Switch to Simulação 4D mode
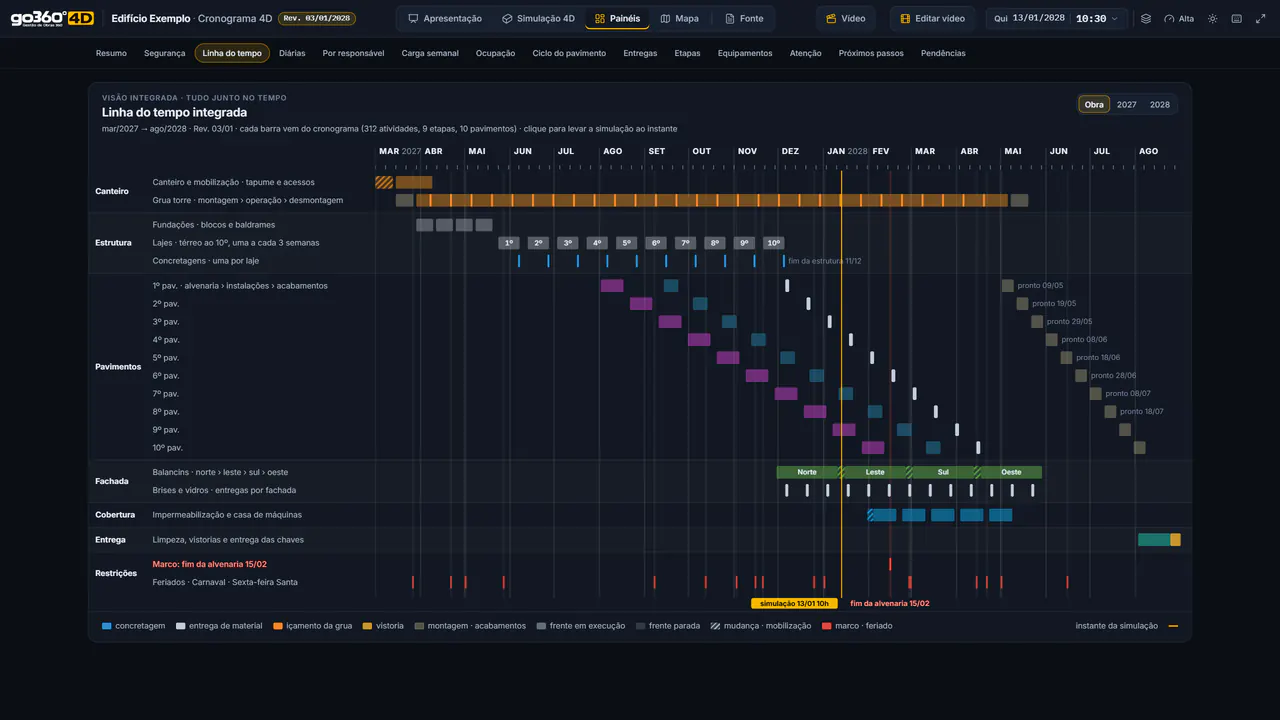Screen dimensions: 1280x720 [538, 18]
